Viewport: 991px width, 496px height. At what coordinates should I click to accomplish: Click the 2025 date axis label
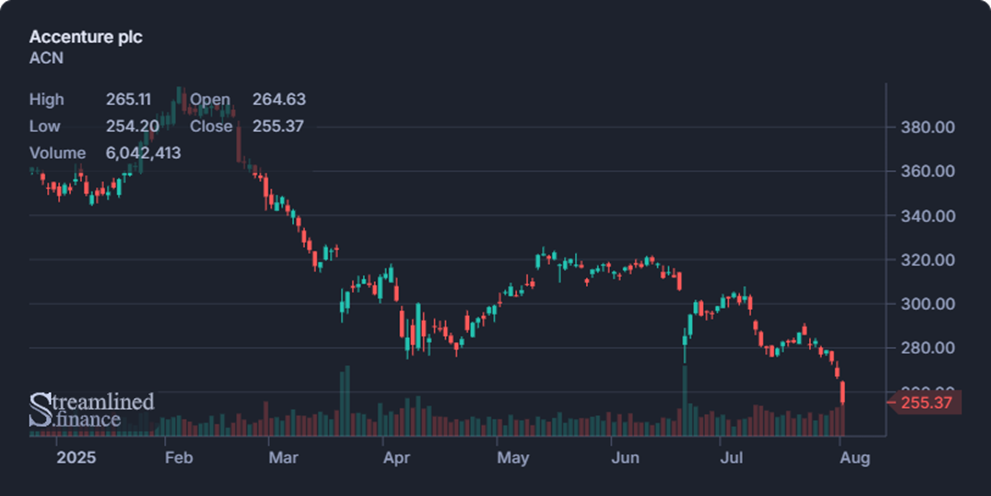click(76, 457)
